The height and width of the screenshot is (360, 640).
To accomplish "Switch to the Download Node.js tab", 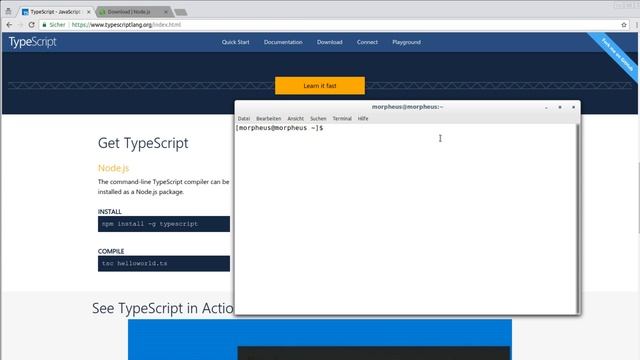I will click(130, 12).
